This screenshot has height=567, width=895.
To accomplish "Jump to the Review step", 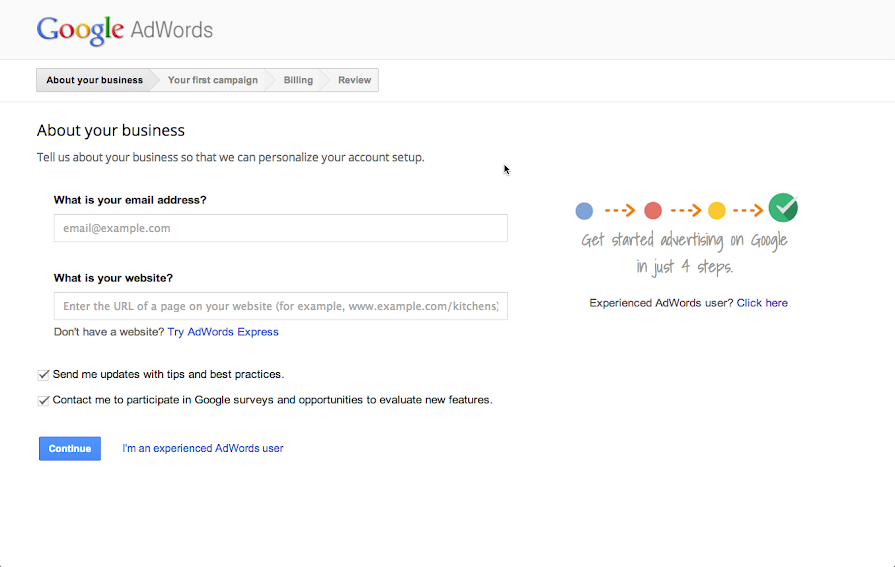I will 354,80.
